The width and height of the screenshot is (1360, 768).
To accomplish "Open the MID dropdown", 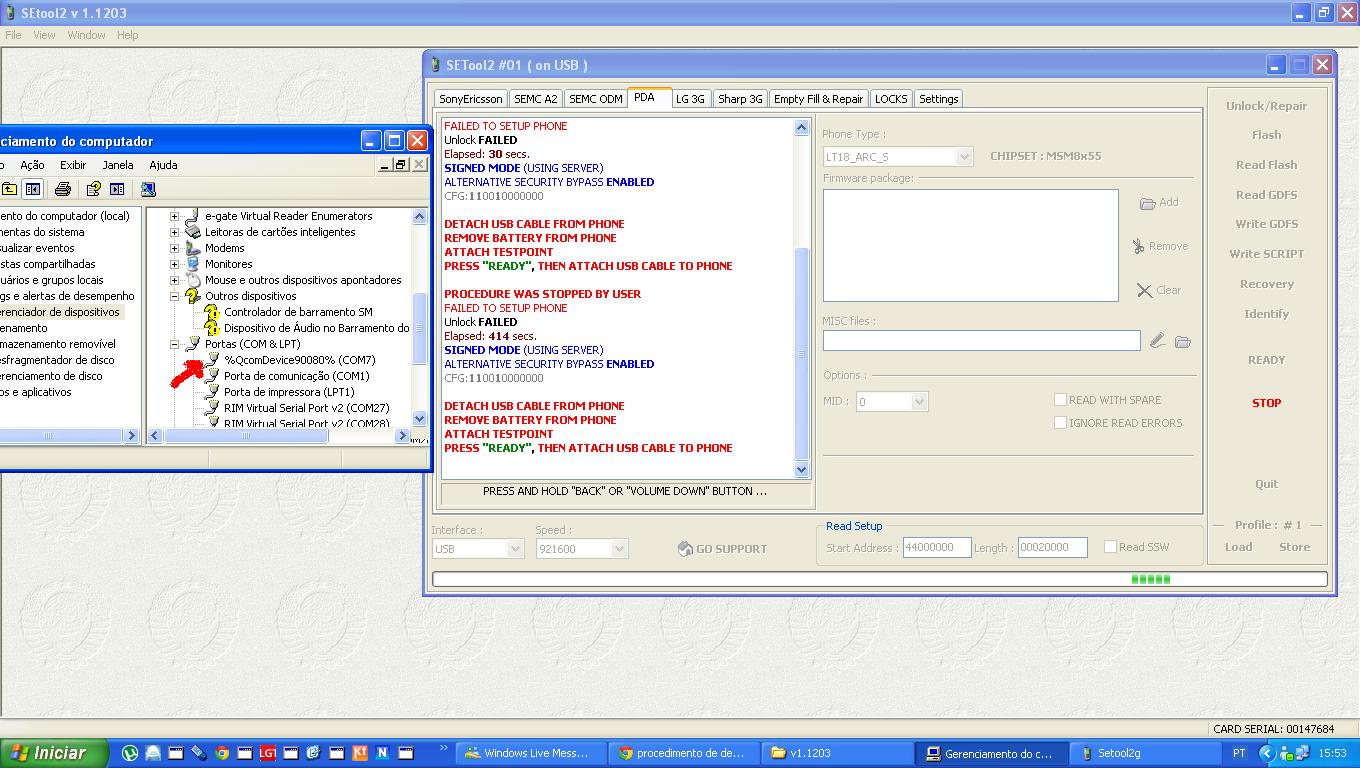I will [x=919, y=401].
